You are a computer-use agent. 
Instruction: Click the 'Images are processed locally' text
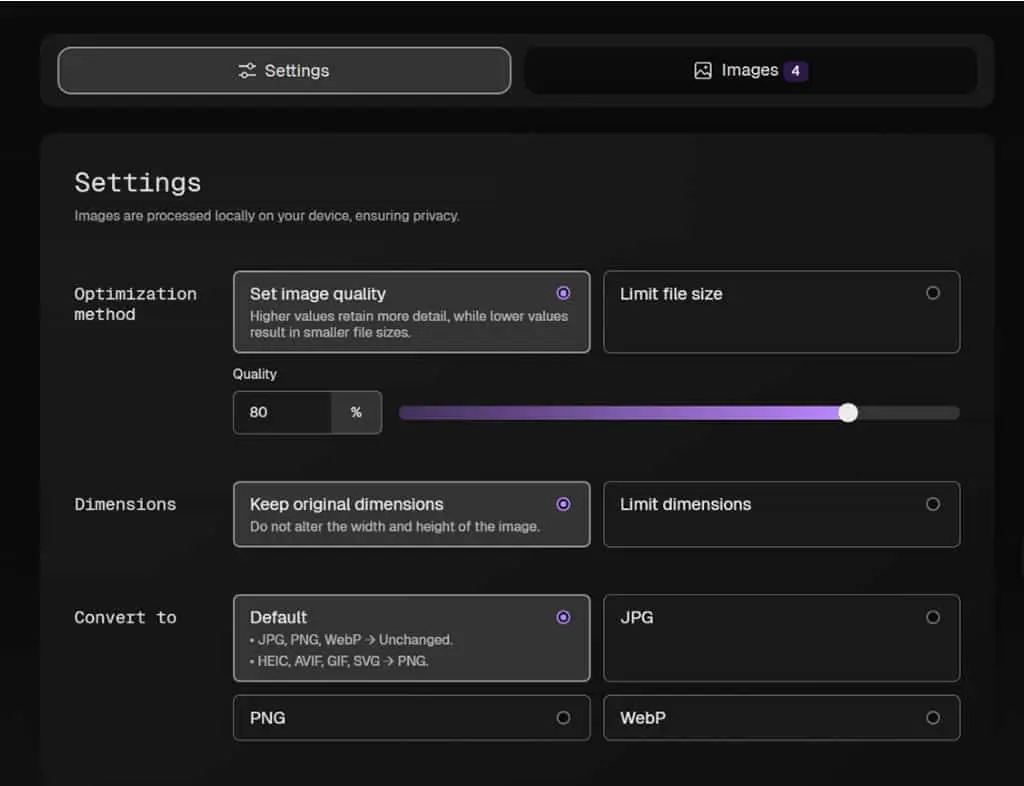click(266, 216)
